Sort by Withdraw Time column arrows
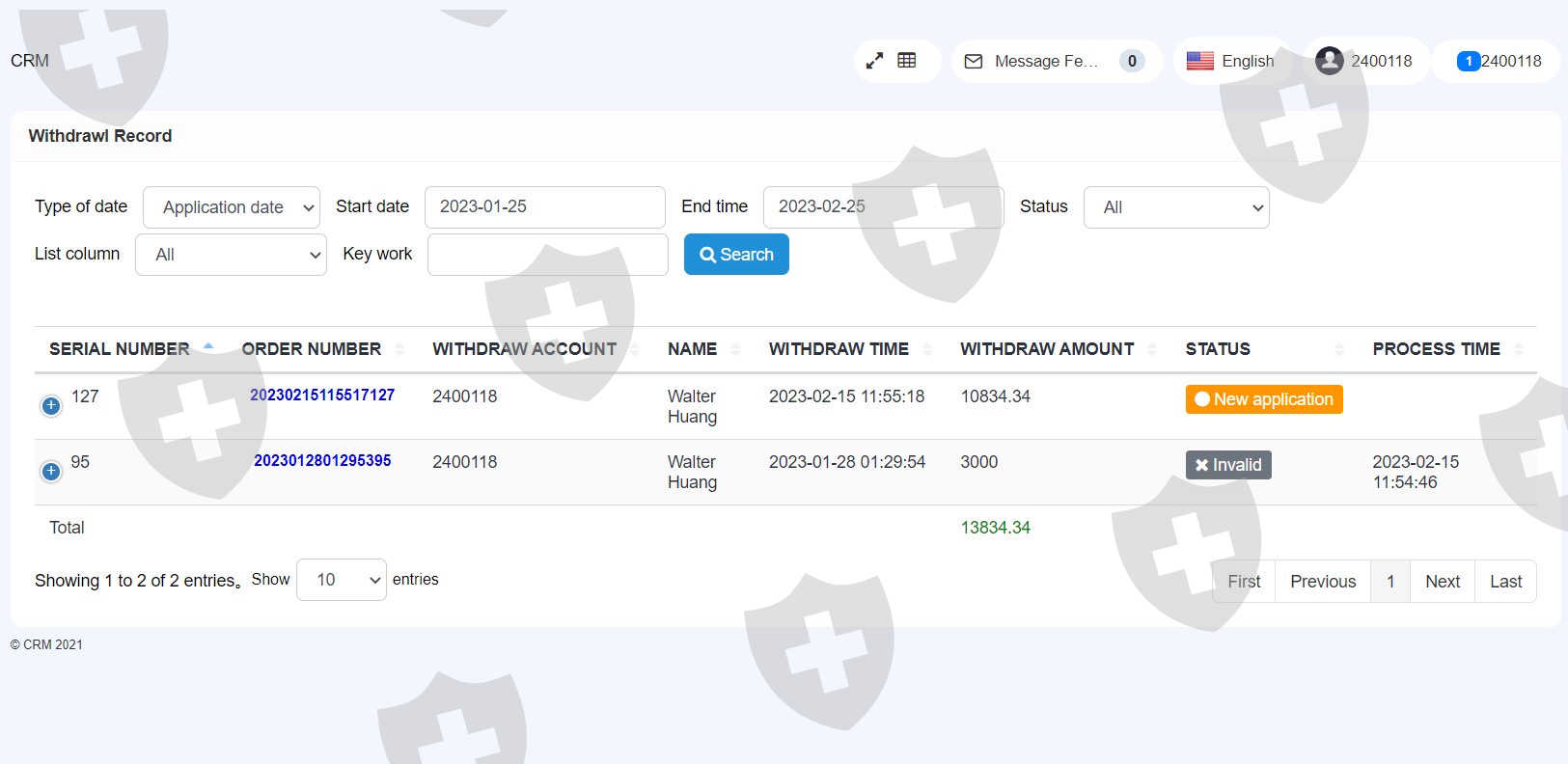1568x764 pixels. 927,349
